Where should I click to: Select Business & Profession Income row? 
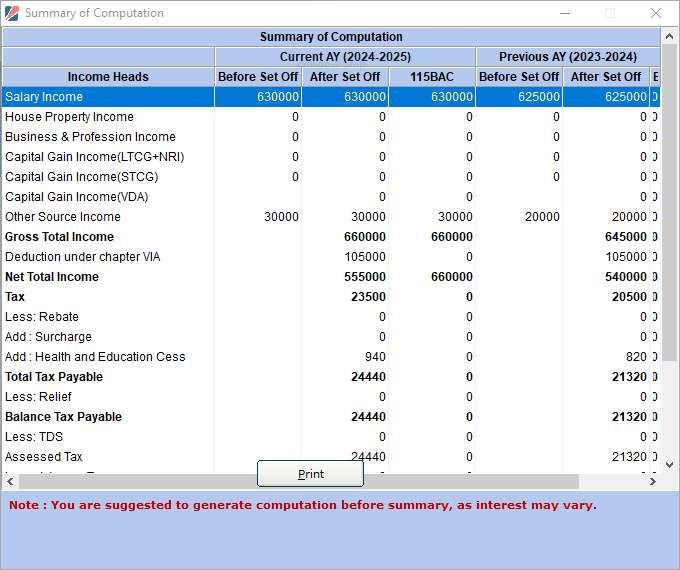pyautogui.click(x=331, y=137)
